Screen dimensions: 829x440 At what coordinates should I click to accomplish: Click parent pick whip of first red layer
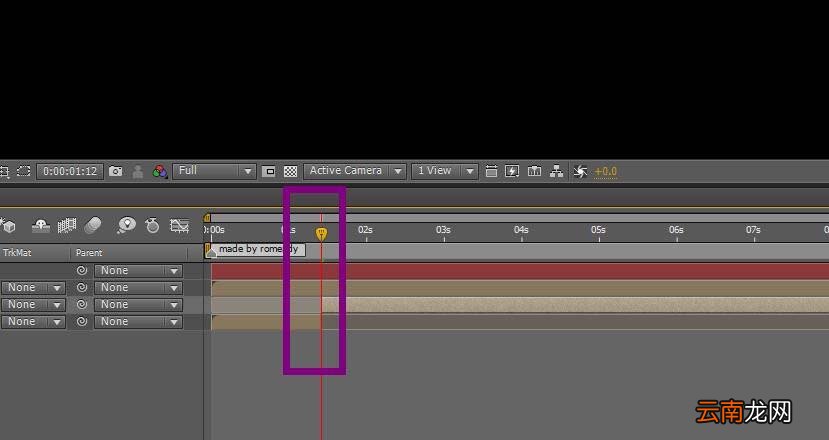(81, 270)
